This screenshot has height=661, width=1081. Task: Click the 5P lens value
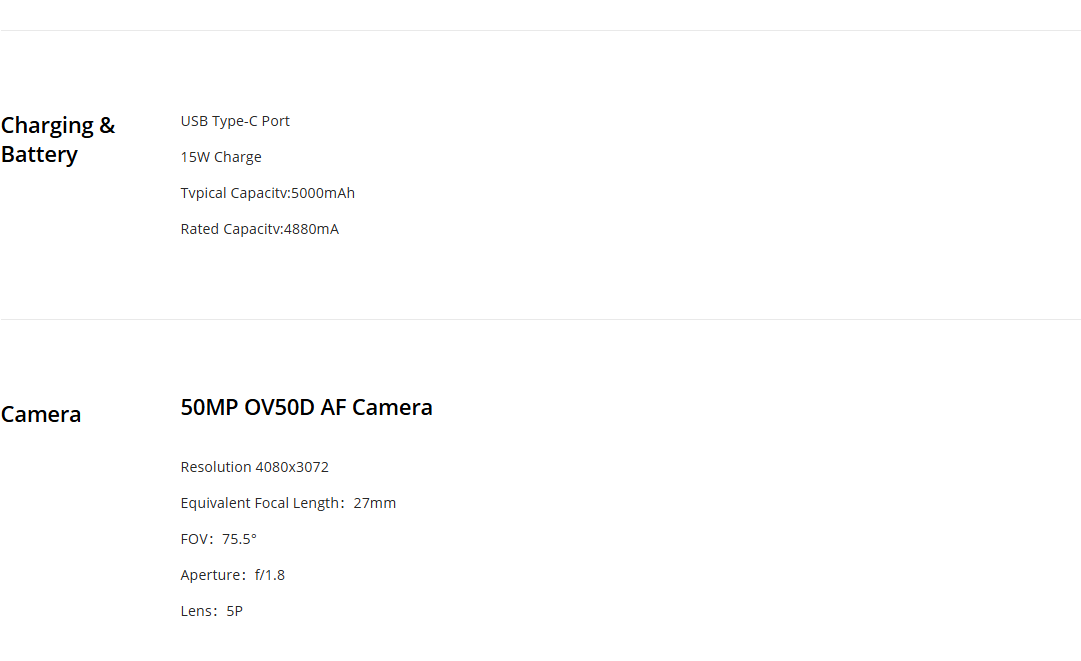tap(235, 611)
